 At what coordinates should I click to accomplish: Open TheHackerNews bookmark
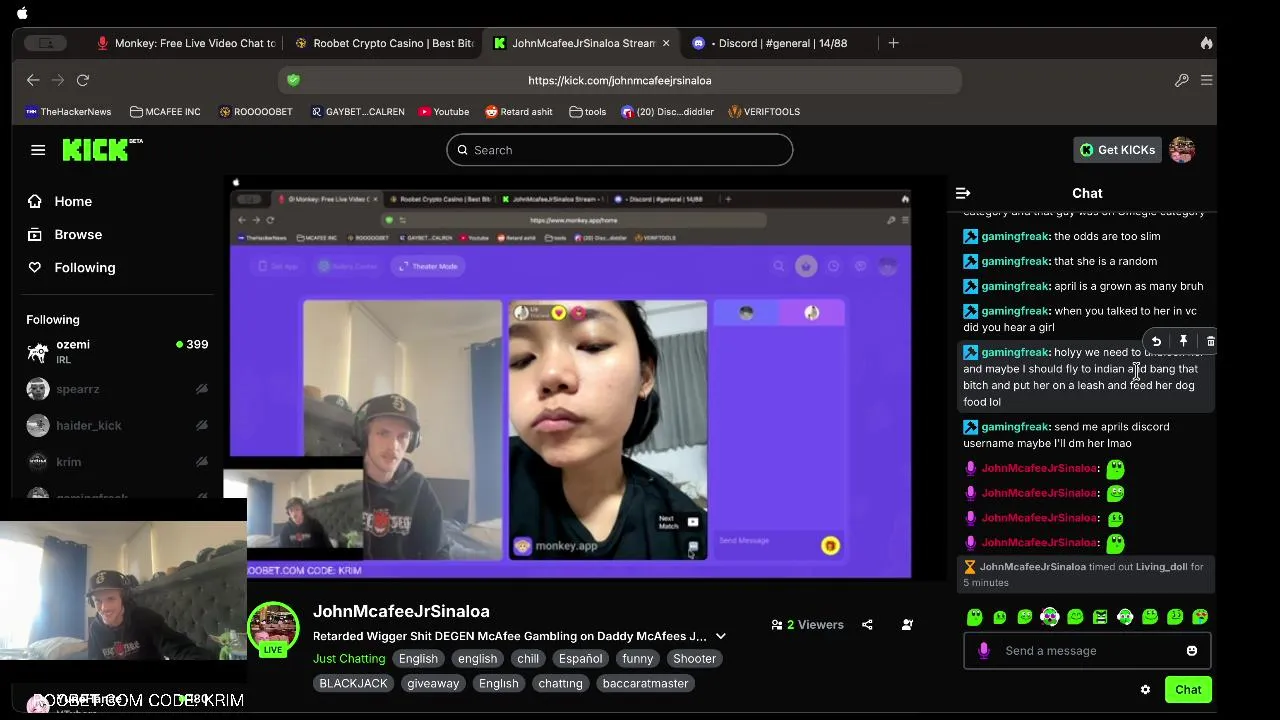68,112
